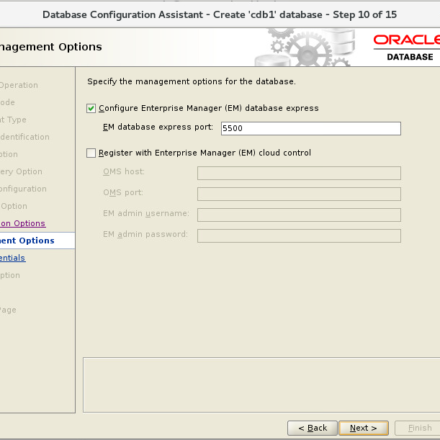
Task: Click the 'onfiguration' step in sidebar
Action: (23, 189)
